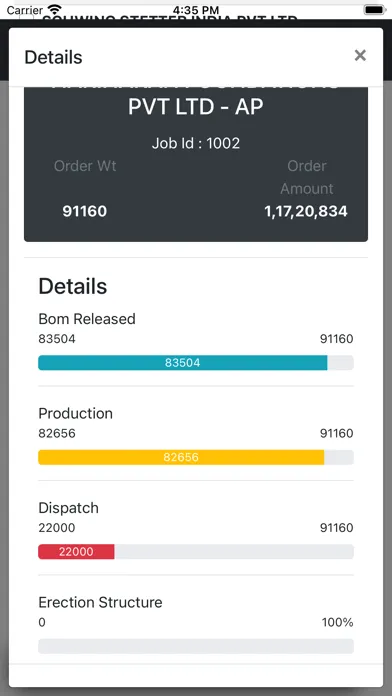Click the empty Erection Structure progress bar
Image resolution: width=392 pixels, height=696 pixels.
196,646
